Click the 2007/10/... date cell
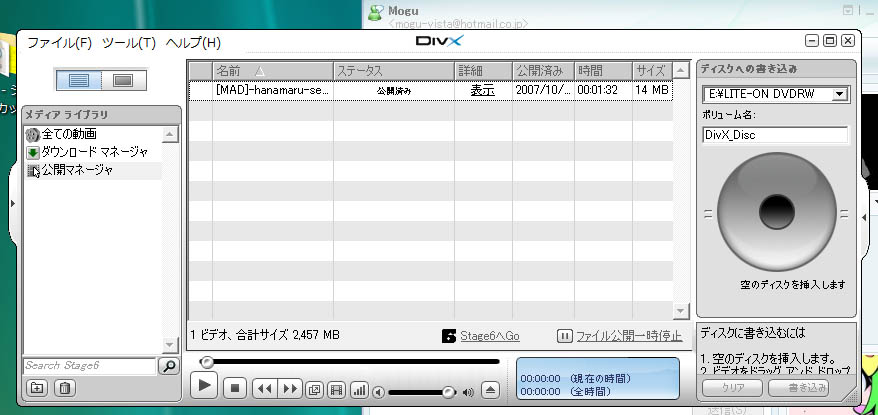This screenshot has width=878, height=415. [543, 90]
